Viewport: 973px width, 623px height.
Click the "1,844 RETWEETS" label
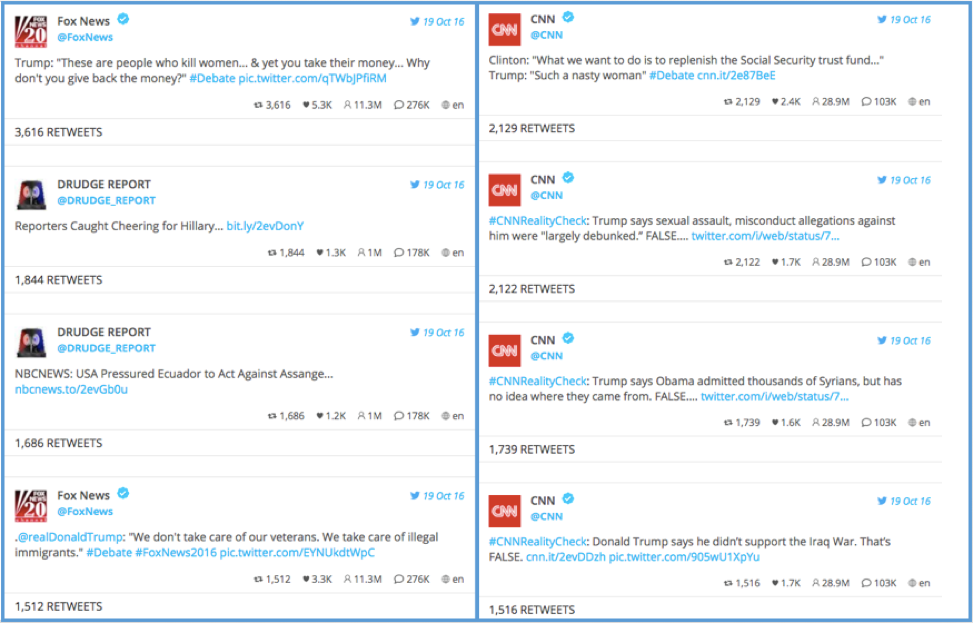(58, 280)
